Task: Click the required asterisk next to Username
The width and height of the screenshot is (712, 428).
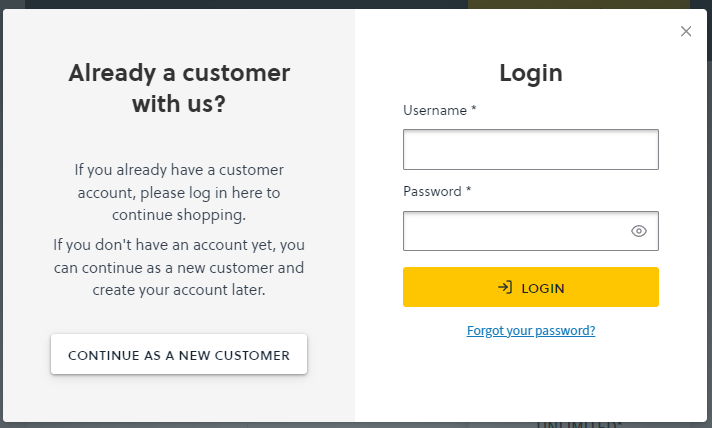Action: [474, 108]
